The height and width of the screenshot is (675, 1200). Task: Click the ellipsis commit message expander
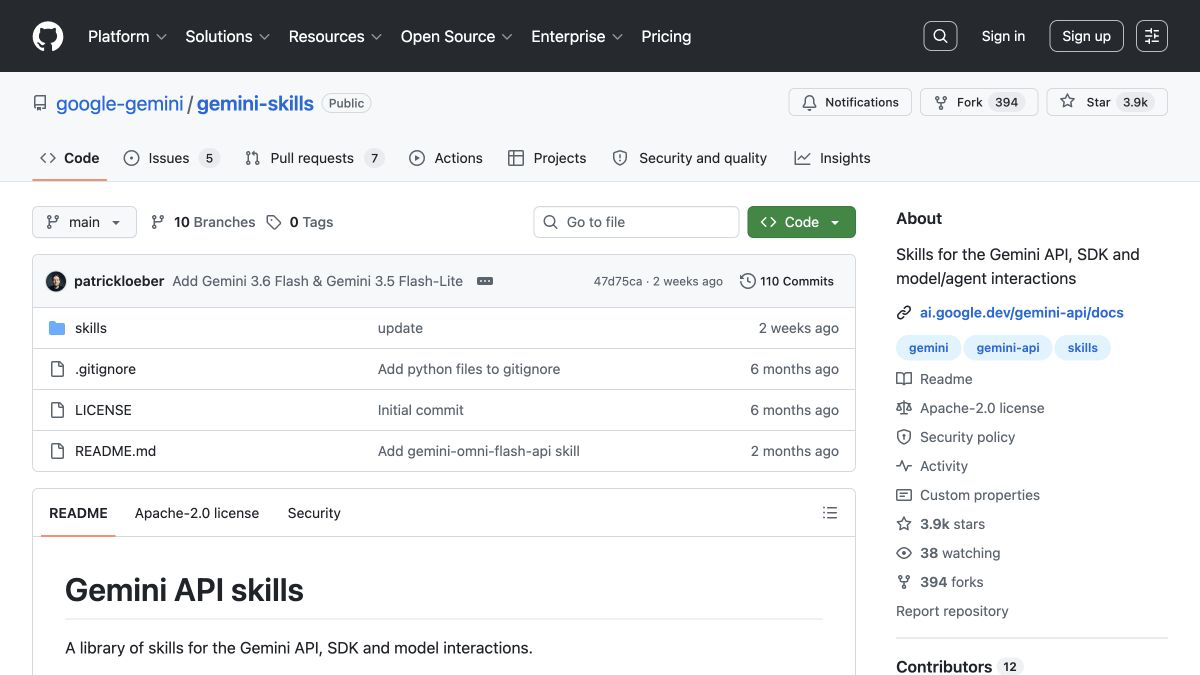point(485,281)
